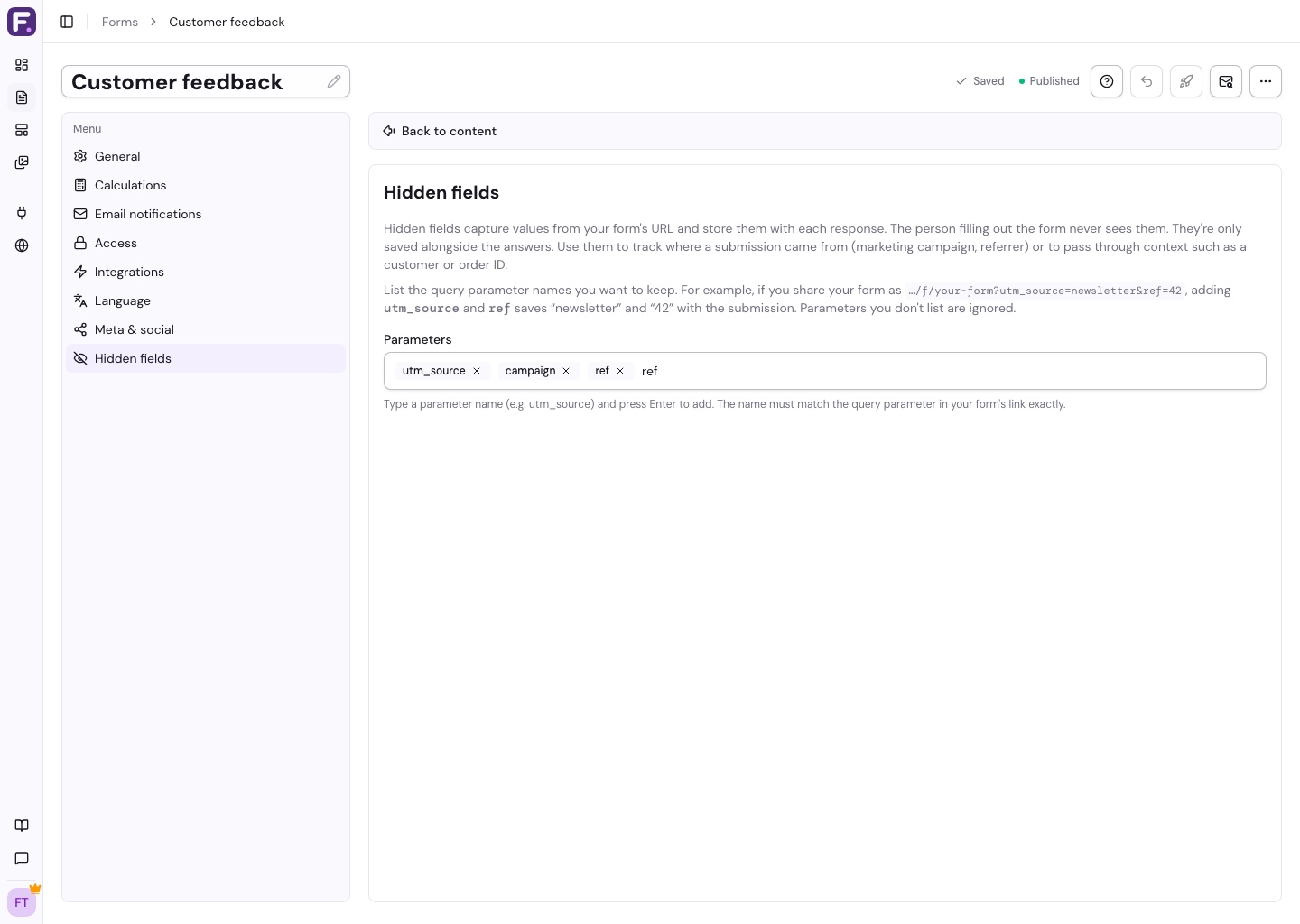The image size is (1300, 924).
Task: Click the Parameters field label
Action: pos(417,339)
